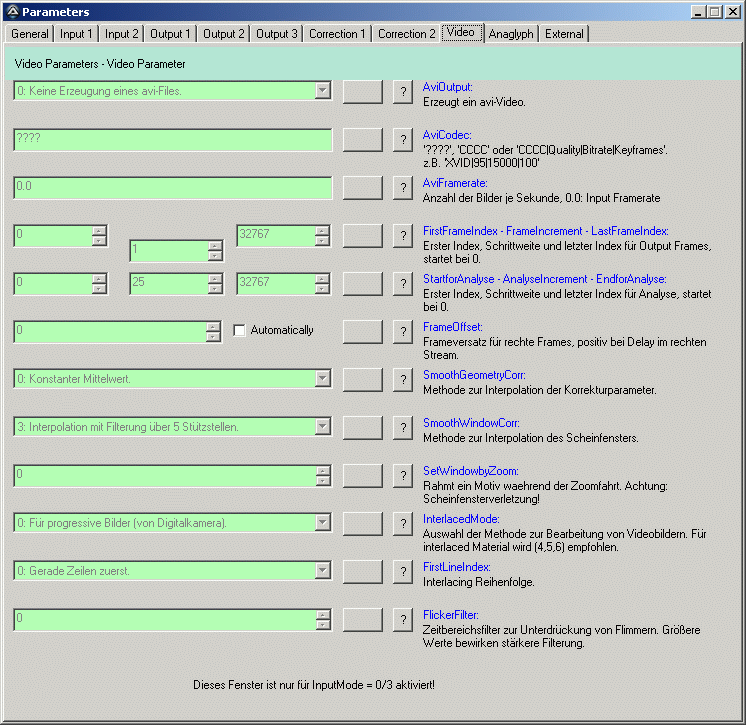Click the help button for AviOutput
Image resolution: width=746 pixels, height=725 pixels.
pos(402,92)
